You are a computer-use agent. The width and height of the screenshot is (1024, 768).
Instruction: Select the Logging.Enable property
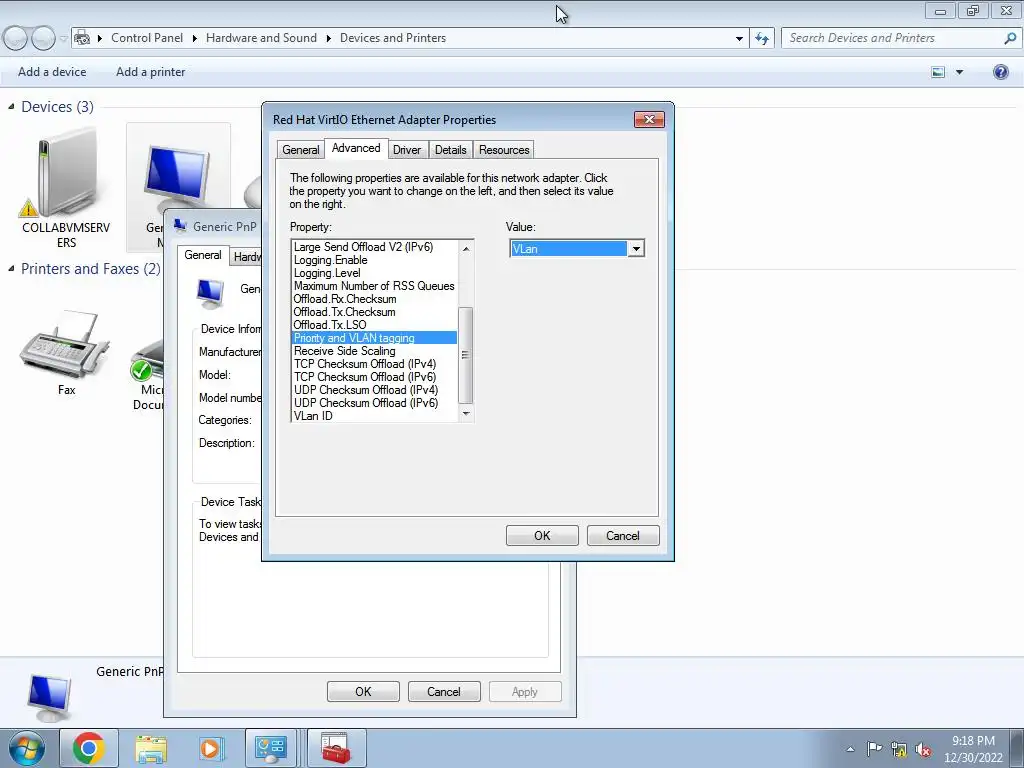pyautogui.click(x=374, y=260)
